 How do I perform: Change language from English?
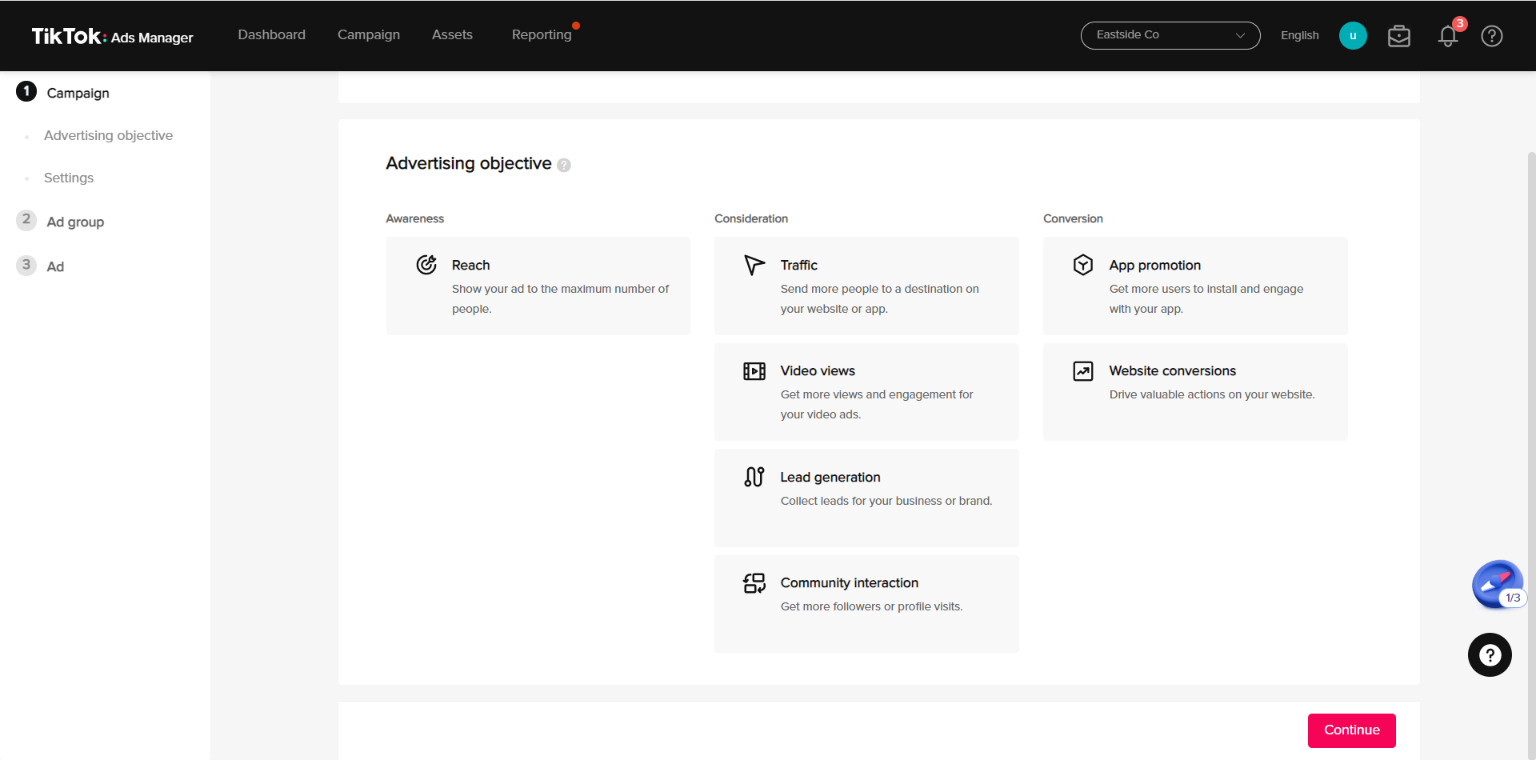pyautogui.click(x=1299, y=35)
